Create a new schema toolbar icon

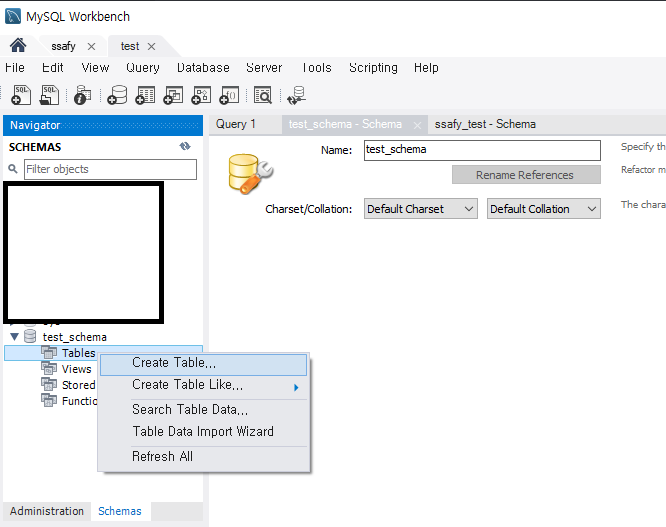117,95
